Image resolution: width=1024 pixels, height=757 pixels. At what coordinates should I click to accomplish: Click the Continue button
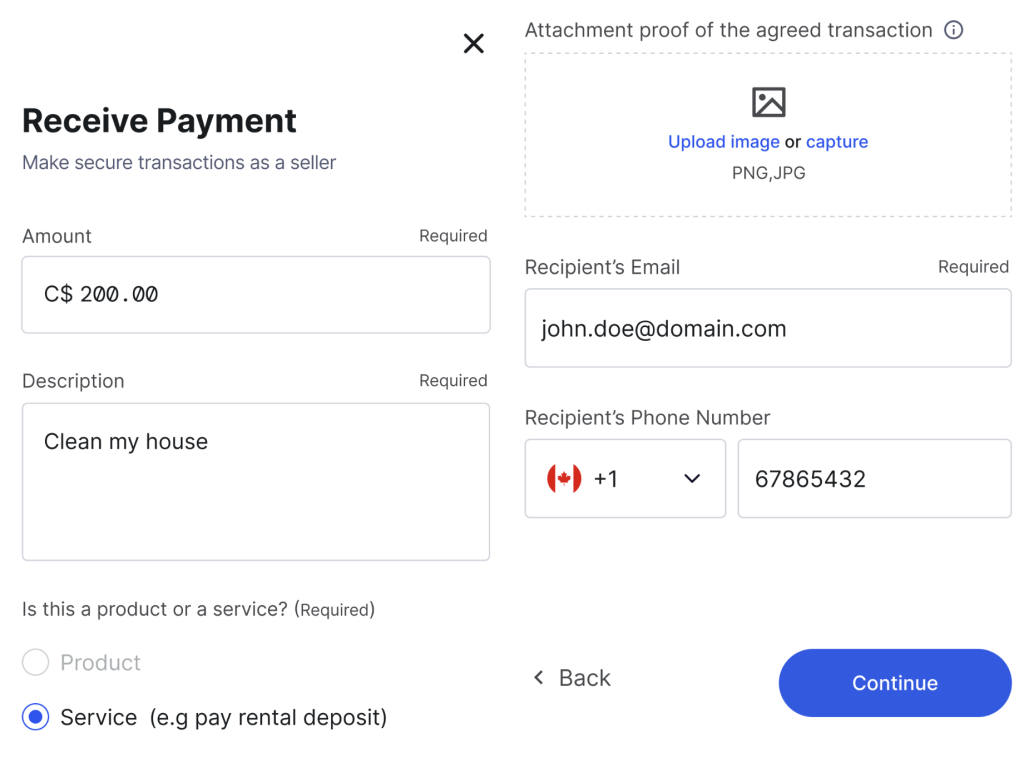[x=895, y=683]
